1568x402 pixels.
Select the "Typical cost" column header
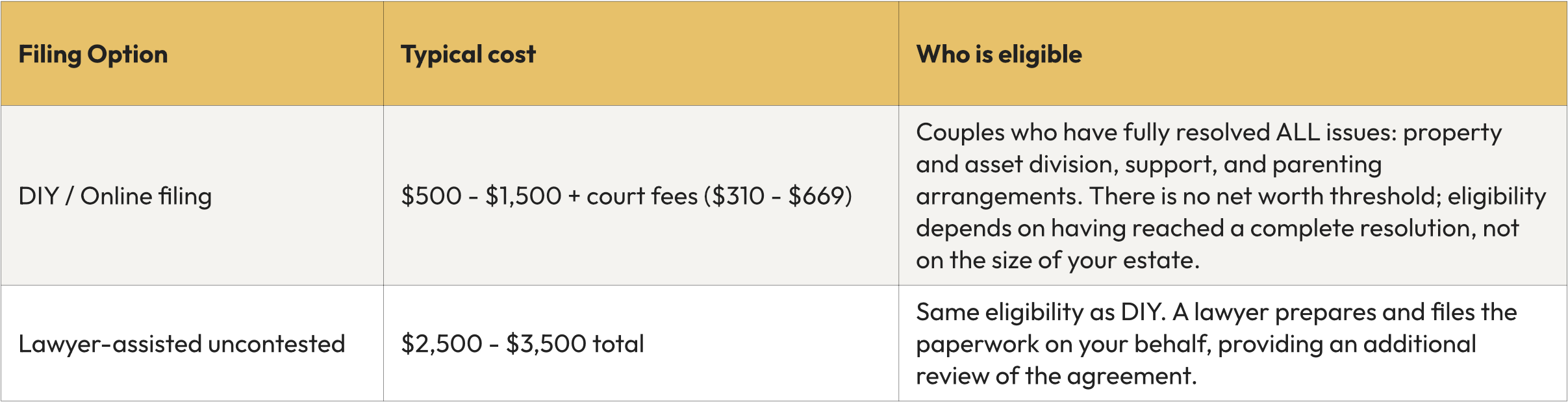click(x=468, y=55)
